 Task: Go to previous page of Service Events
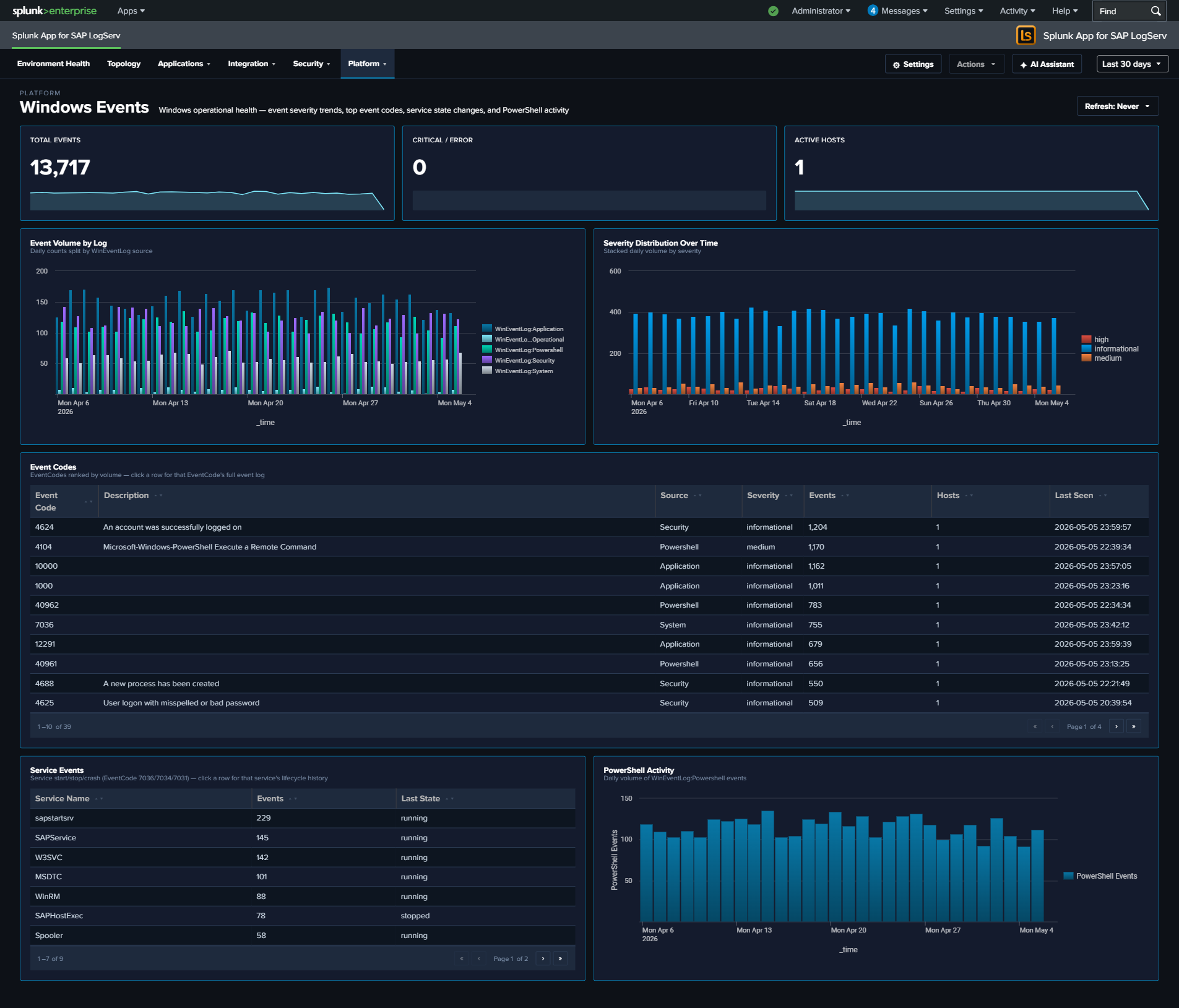coord(479,958)
